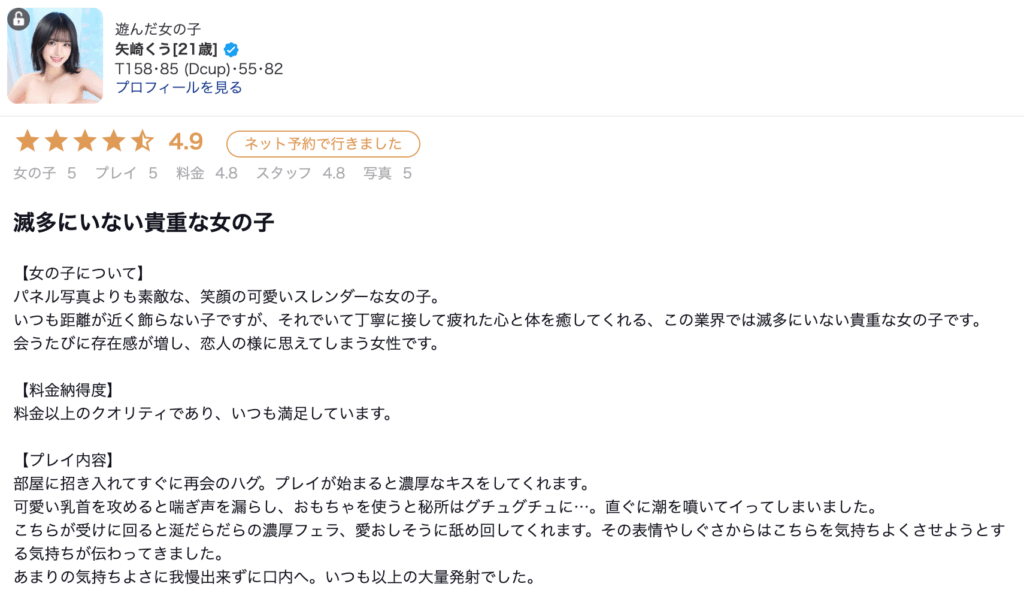The height and width of the screenshot is (593, 1024).
Task: Click the third rating star
Action: 85,142
